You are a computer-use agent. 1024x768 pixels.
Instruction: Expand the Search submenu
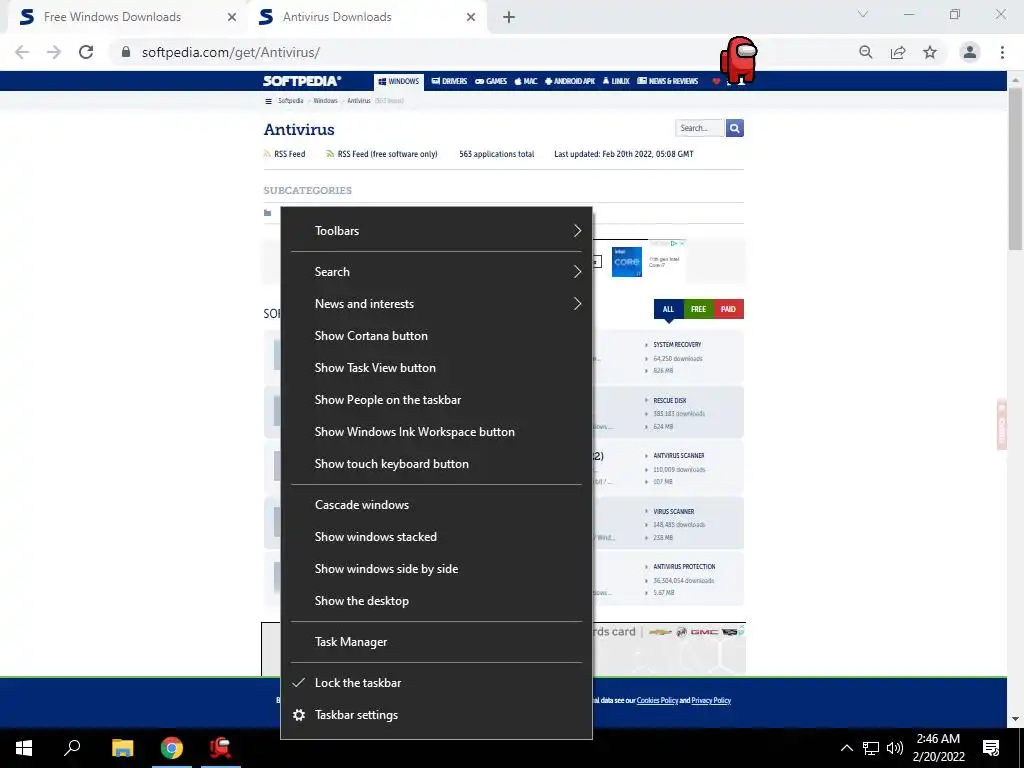tap(436, 272)
